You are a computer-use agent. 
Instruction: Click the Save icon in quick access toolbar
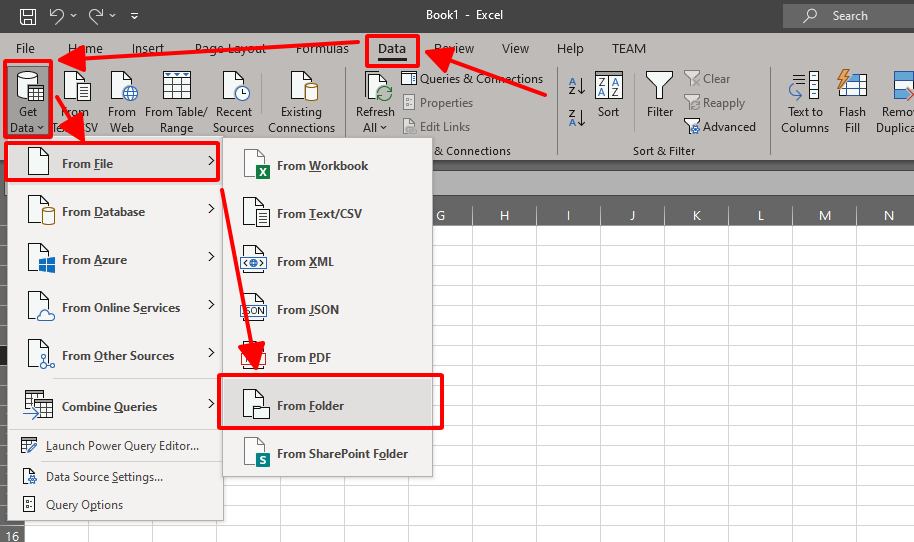click(x=27, y=16)
